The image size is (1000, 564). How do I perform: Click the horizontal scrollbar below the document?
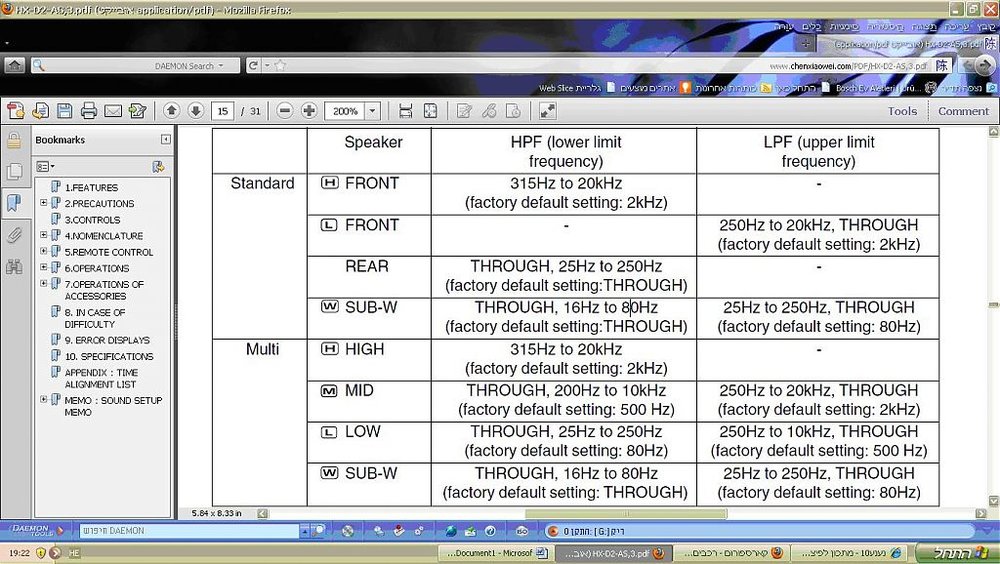pos(625,514)
